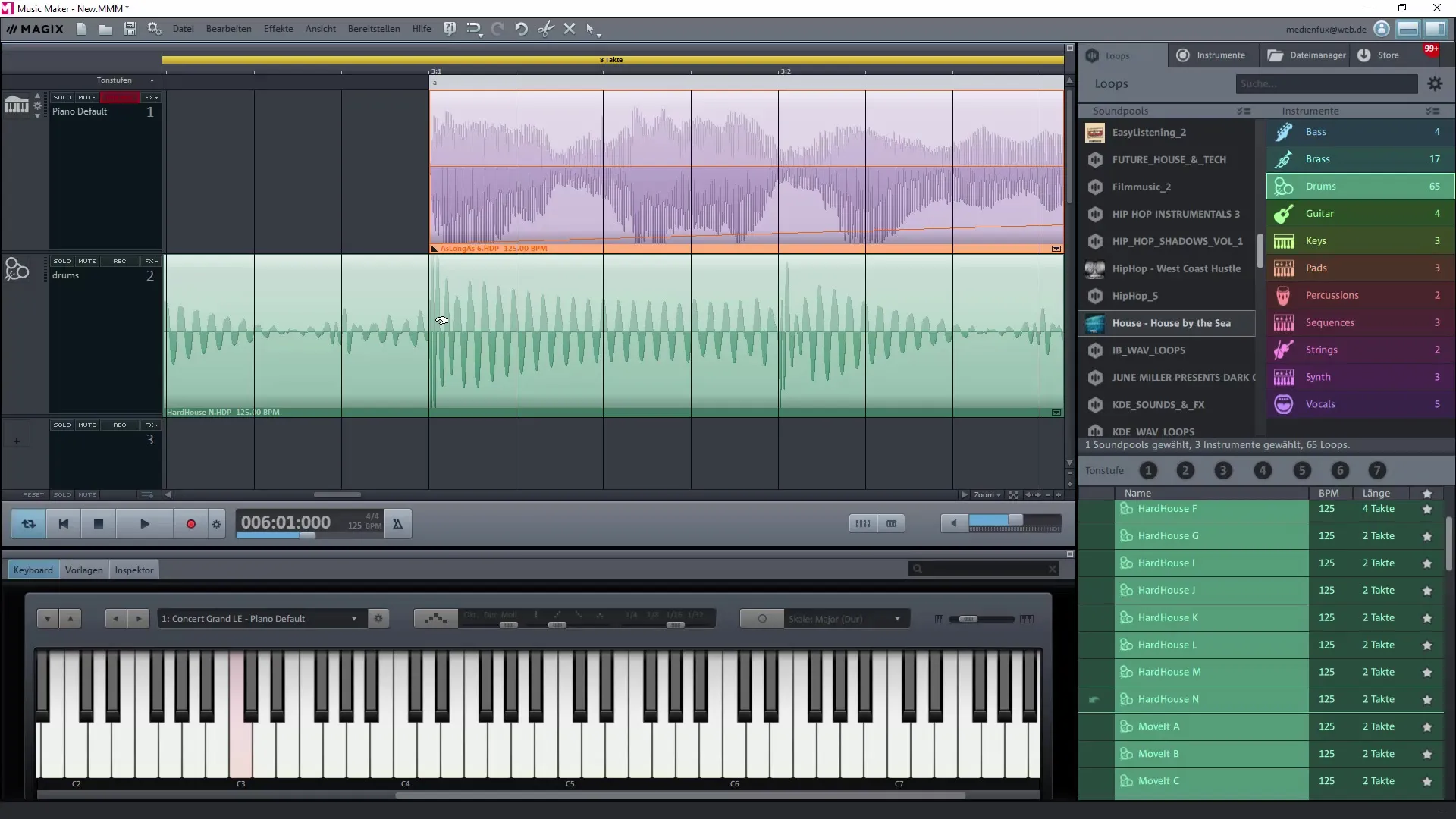This screenshot has height=819, width=1456.
Task: Jump to start with rewind button
Action: [64, 524]
